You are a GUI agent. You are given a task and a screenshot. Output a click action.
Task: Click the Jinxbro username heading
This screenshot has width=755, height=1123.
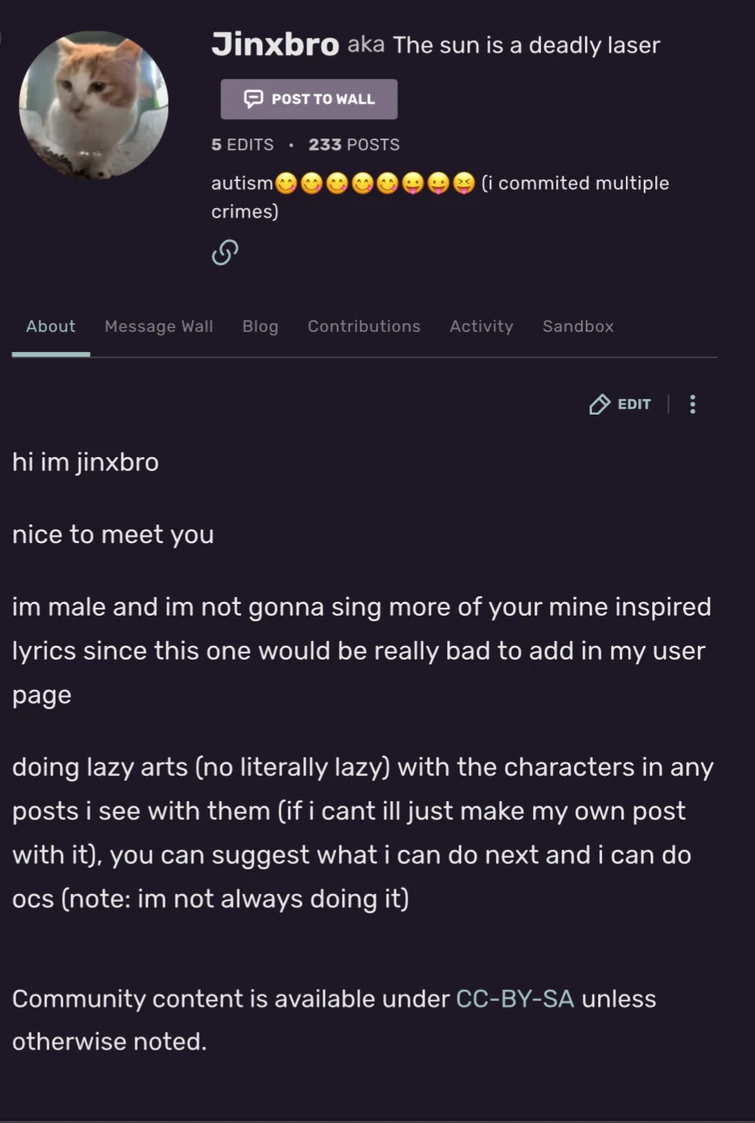pos(275,44)
